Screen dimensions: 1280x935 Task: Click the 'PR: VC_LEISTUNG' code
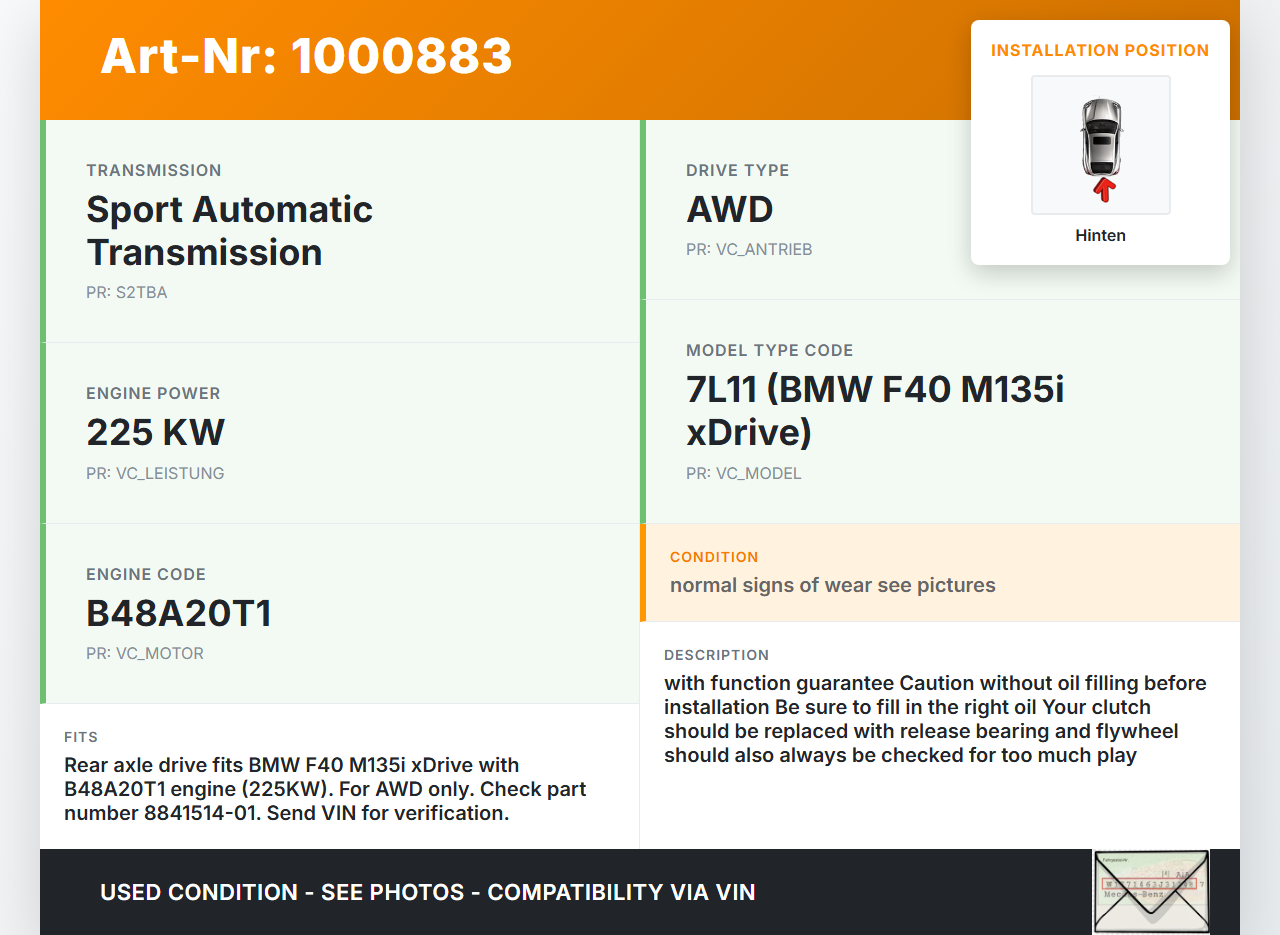coord(155,473)
